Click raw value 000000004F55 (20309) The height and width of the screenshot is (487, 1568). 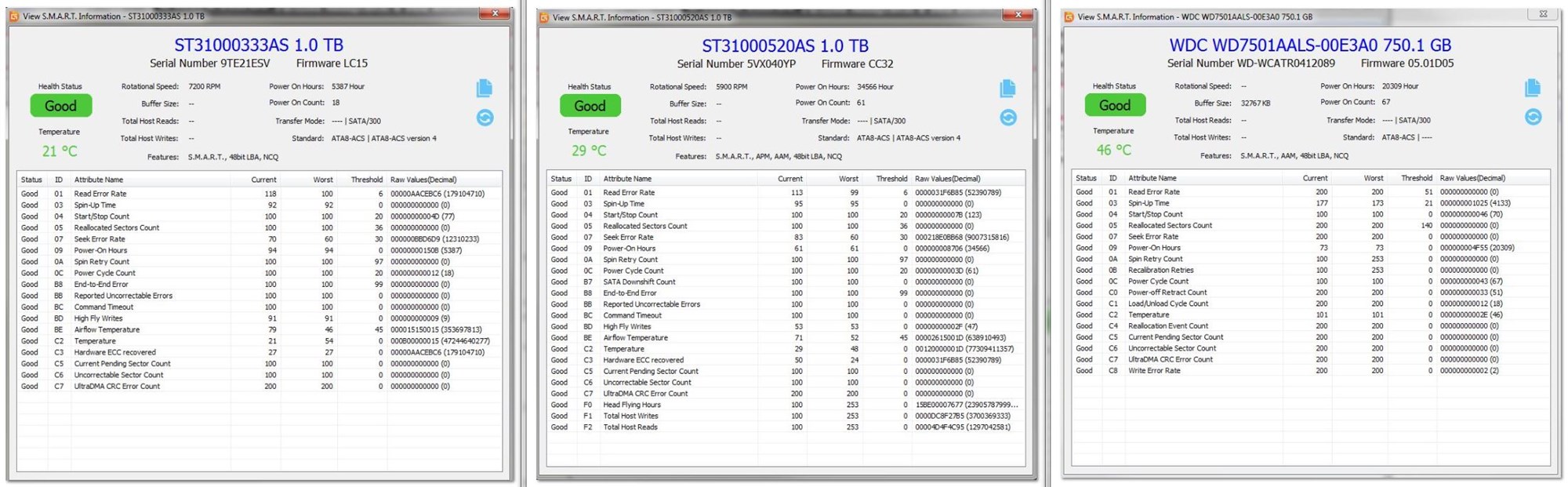[x=1477, y=248]
